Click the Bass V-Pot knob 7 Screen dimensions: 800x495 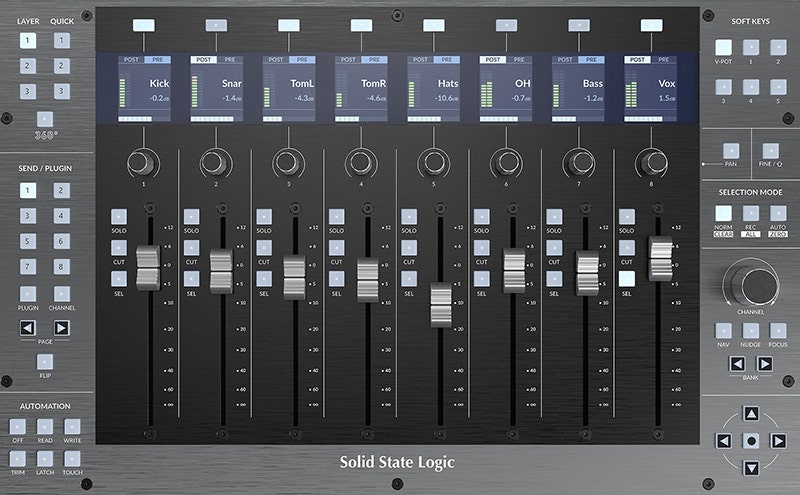pyautogui.click(x=578, y=163)
